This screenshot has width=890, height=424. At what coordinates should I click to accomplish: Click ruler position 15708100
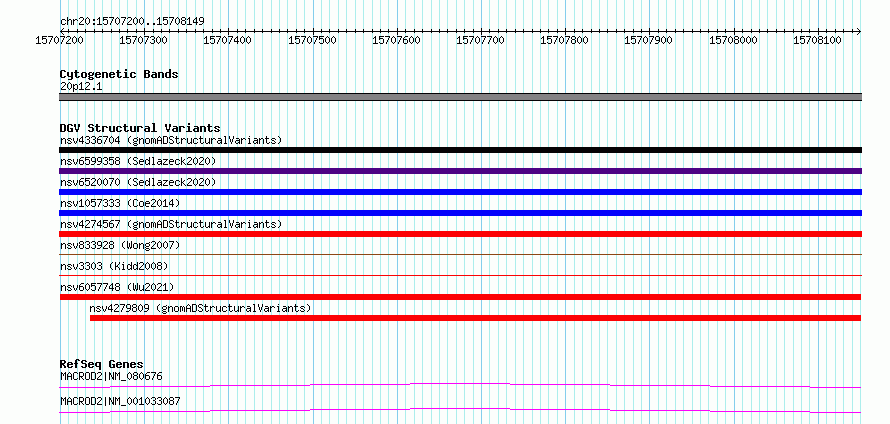pos(818,40)
